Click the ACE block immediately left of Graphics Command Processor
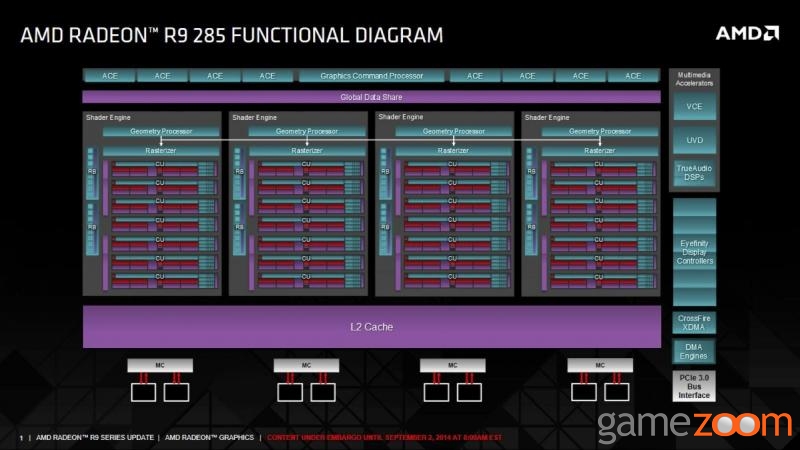The height and width of the screenshot is (450, 800). click(267, 76)
